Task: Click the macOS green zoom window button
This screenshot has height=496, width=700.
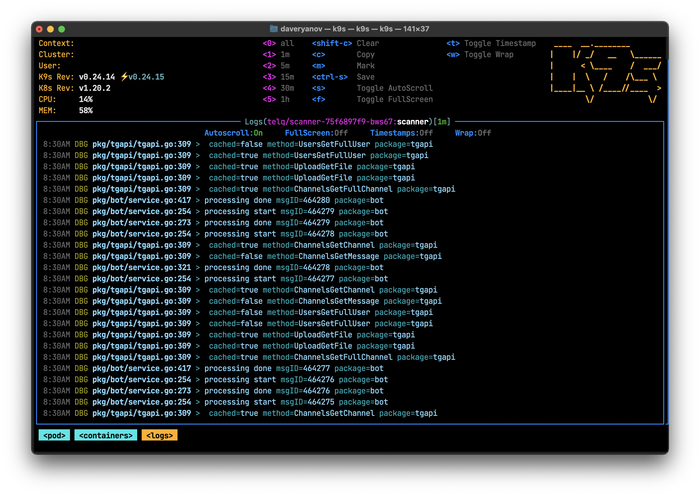Action: pyautogui.click(x=61, y=29)
